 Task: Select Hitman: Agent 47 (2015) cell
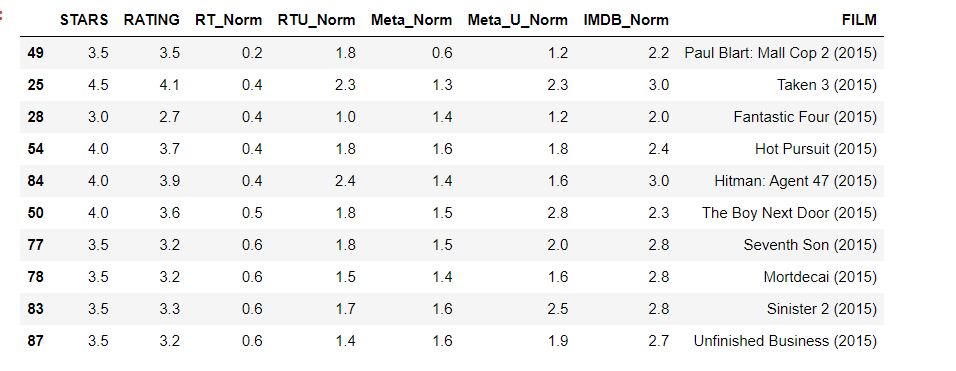[x=796, y=181]
